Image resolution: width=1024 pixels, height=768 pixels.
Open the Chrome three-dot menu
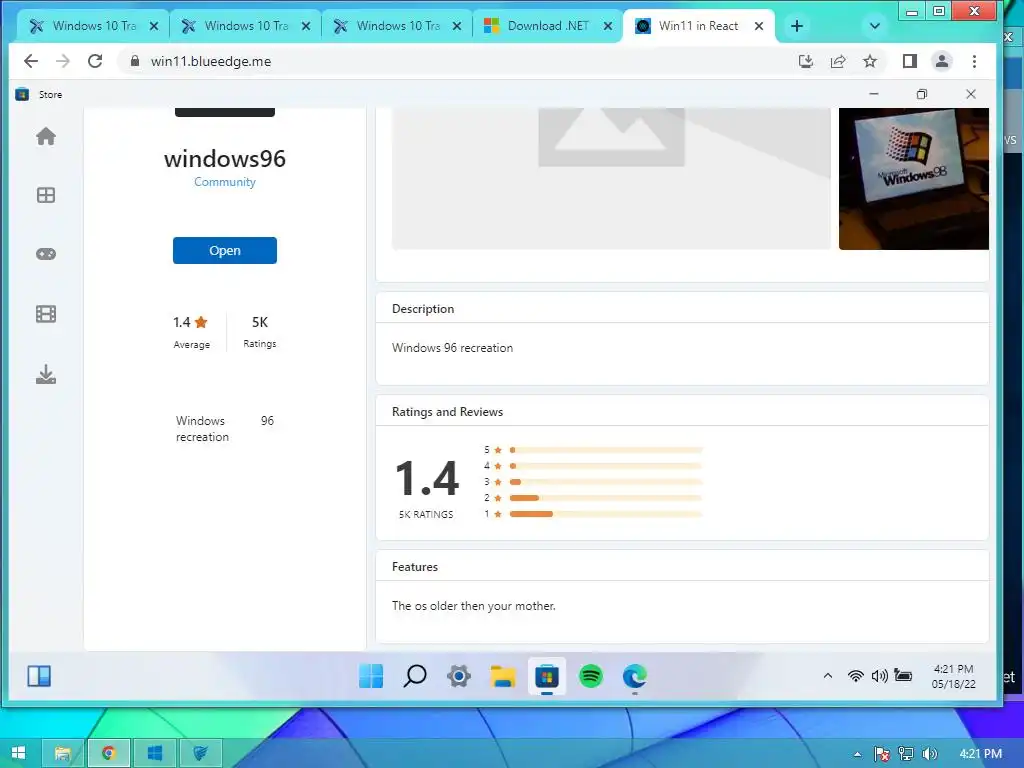point(974,61)
